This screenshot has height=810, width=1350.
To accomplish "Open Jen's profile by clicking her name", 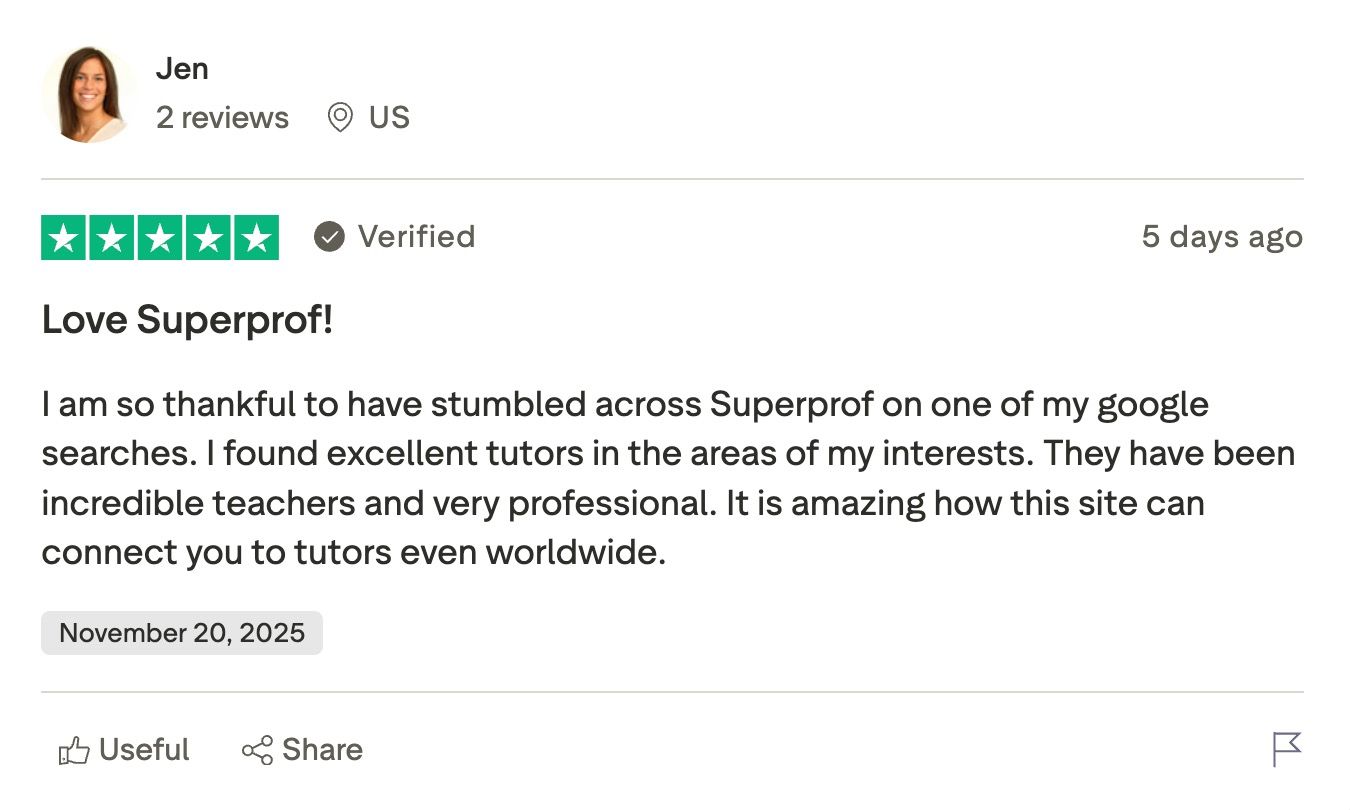I will 184,68.
